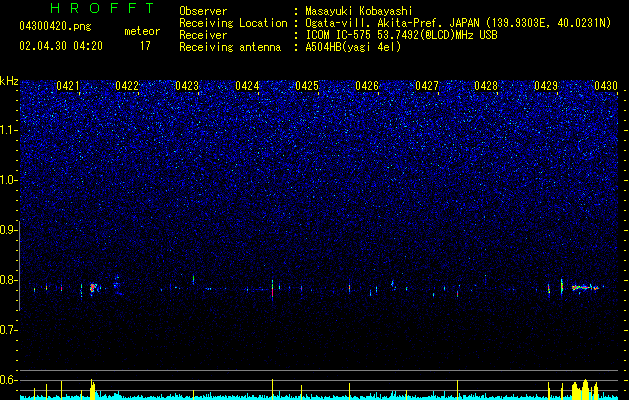Click the yellow intensity peaks near 0429
The image size is (629, 400).
pos(585,389)
